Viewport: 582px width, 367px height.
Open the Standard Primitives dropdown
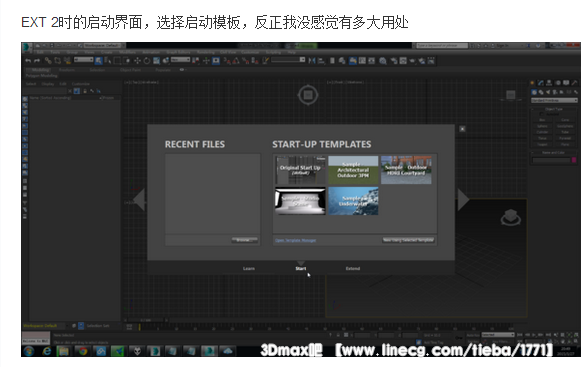click(554, 100)
